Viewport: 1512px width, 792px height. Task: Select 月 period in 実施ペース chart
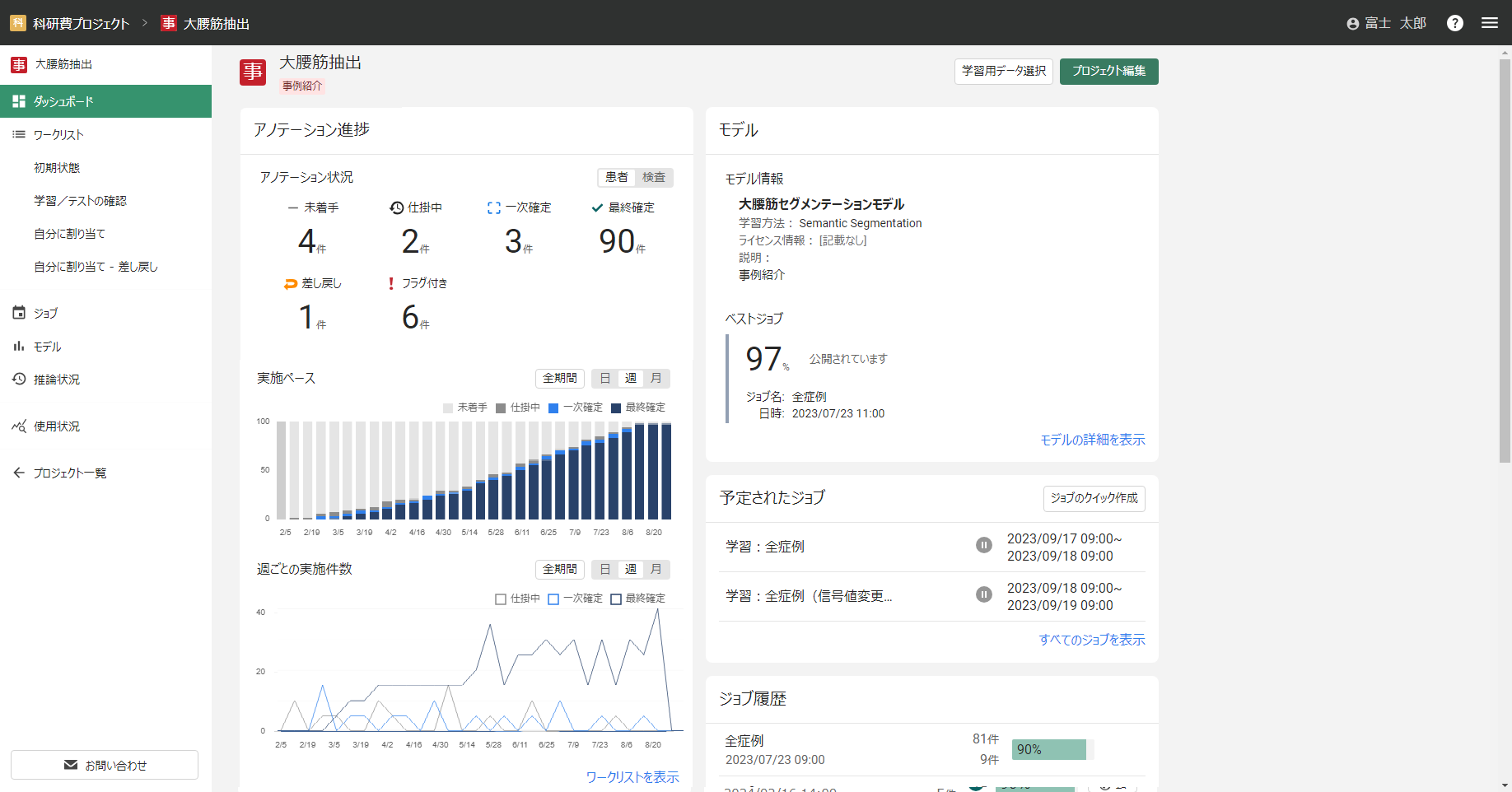656,378
